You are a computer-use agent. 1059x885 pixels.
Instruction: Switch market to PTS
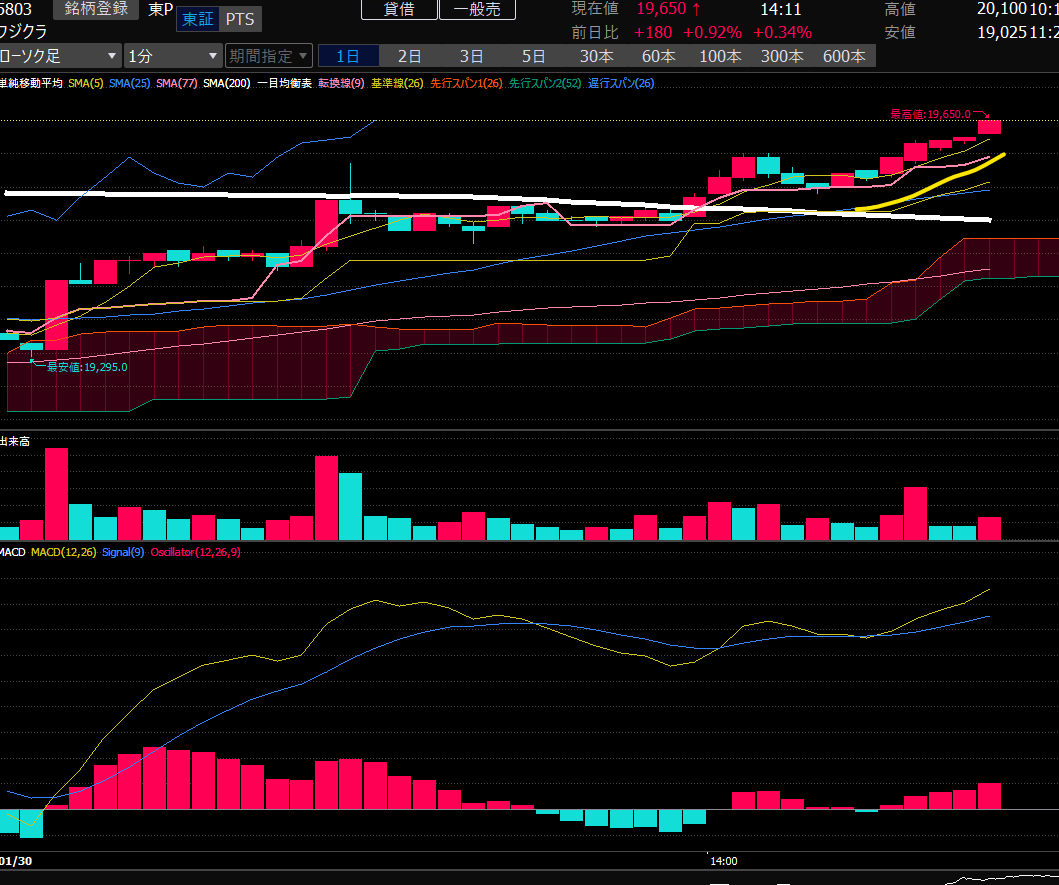239,19
